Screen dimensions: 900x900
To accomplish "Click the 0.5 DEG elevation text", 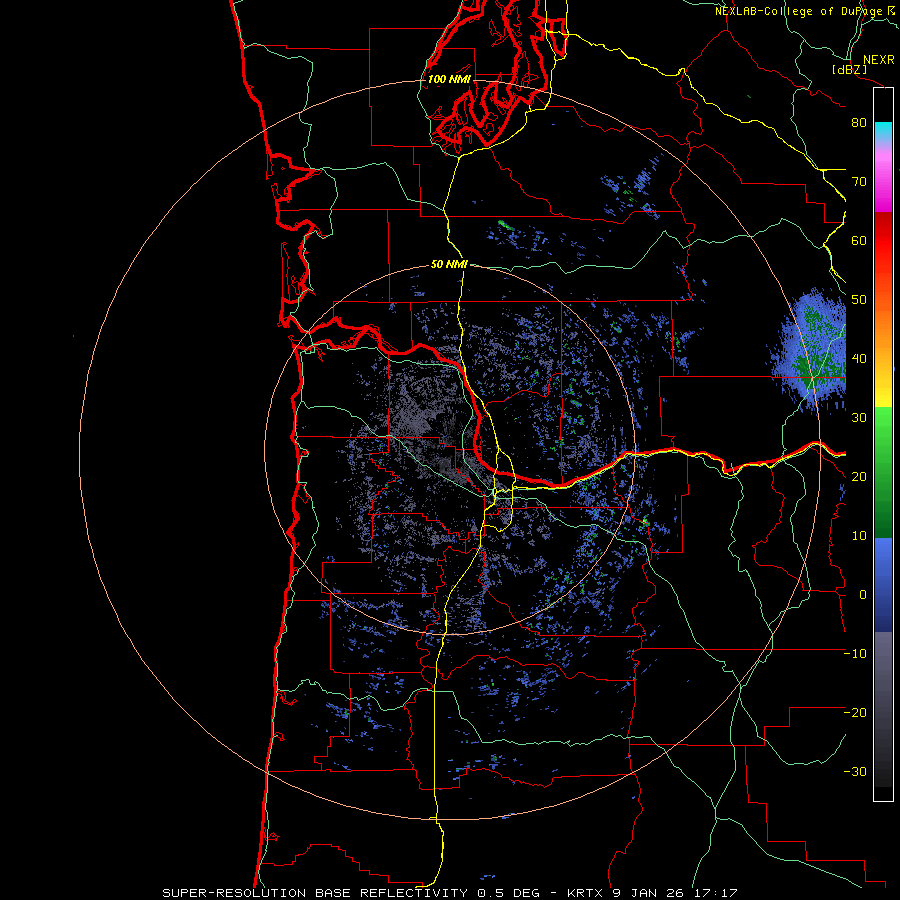I will click(509, 893).
